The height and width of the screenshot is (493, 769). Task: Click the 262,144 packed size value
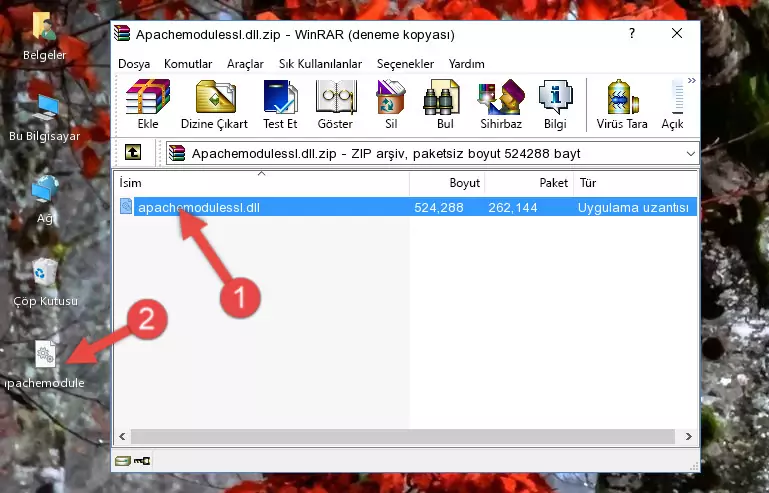click(513, 208)
